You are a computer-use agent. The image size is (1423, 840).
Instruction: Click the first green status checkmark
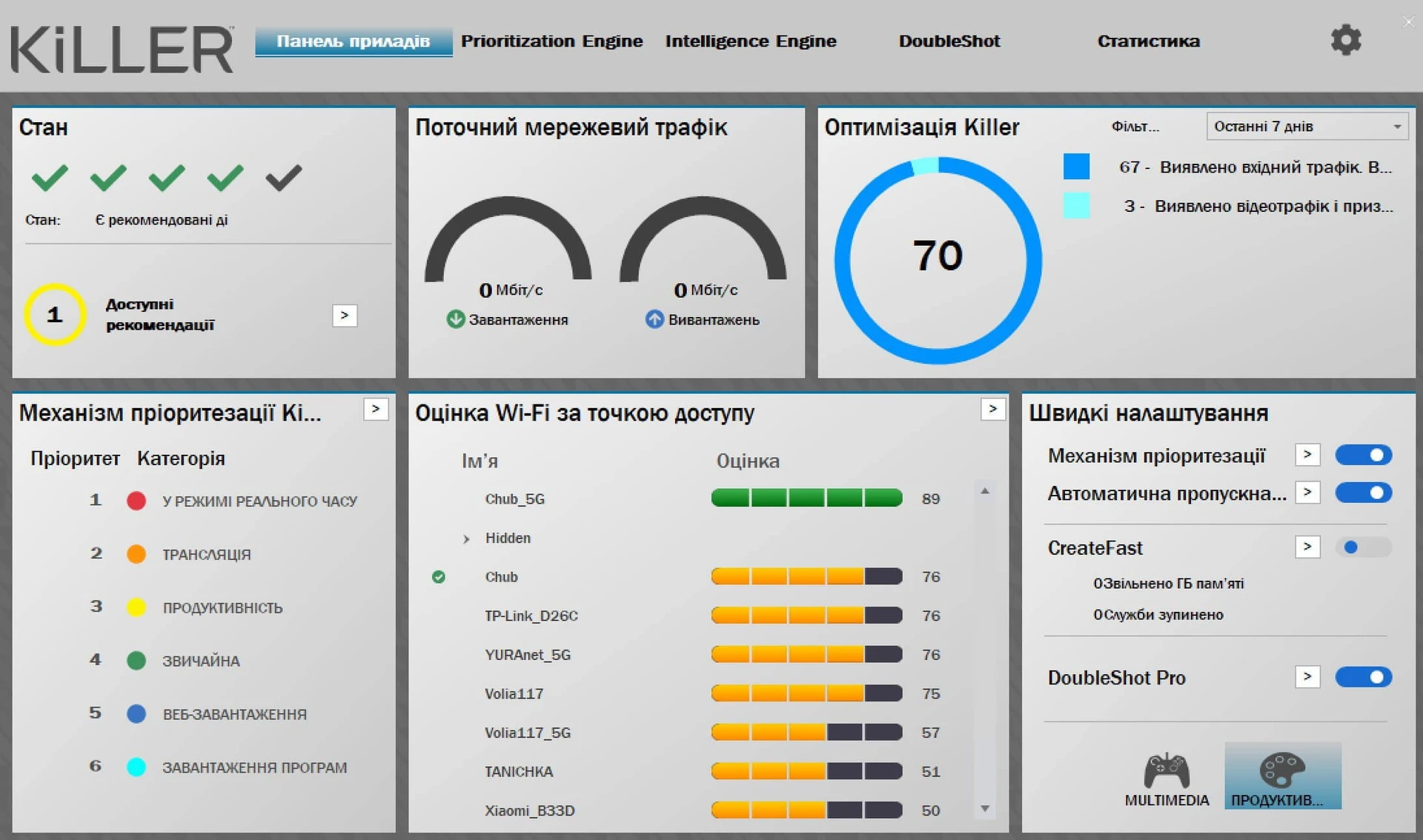click(50, 178)
